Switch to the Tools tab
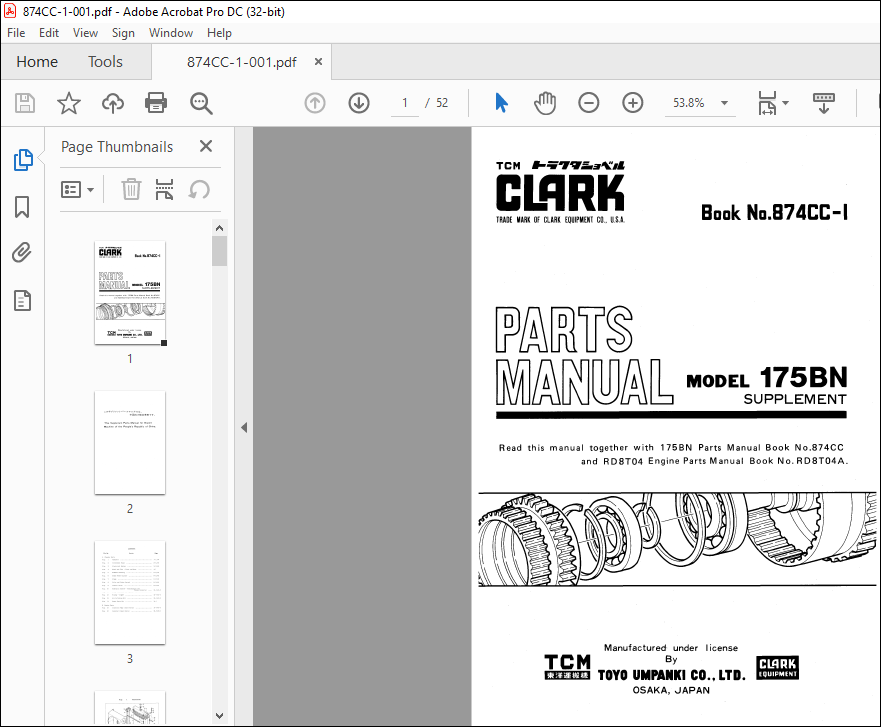The width and height of the screenshot is (881, 727). point(105,62)
